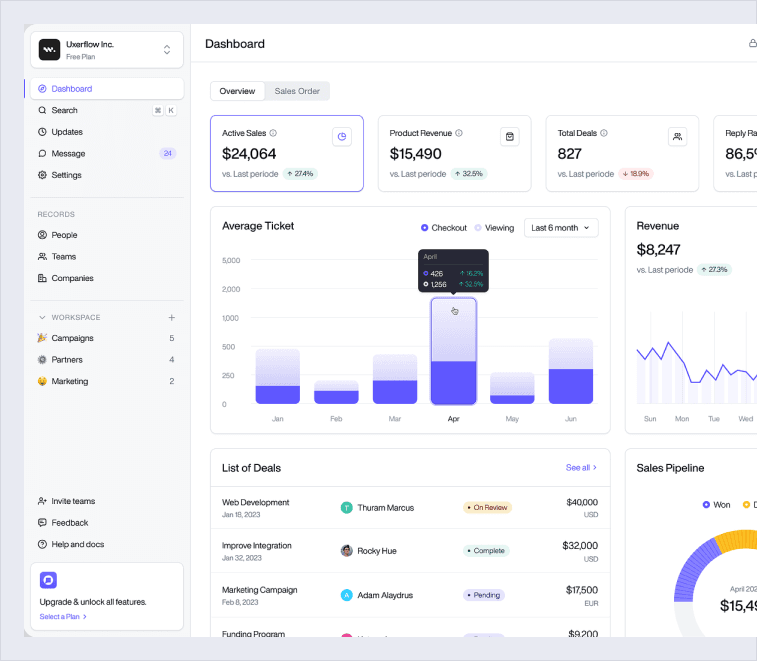Open Message in the sidebar
The height and width of the screenshot is (661, 757).
[68, 154]
